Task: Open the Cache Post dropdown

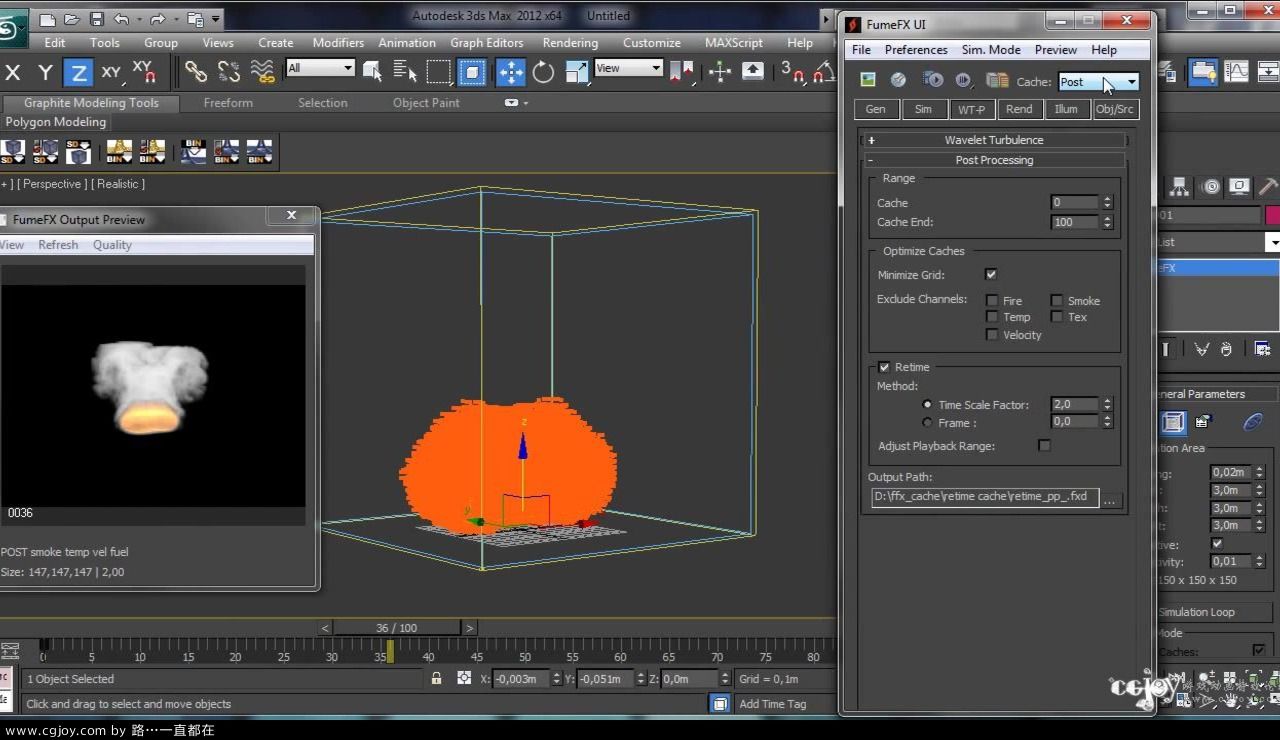Action: (x=1098, y=82)
